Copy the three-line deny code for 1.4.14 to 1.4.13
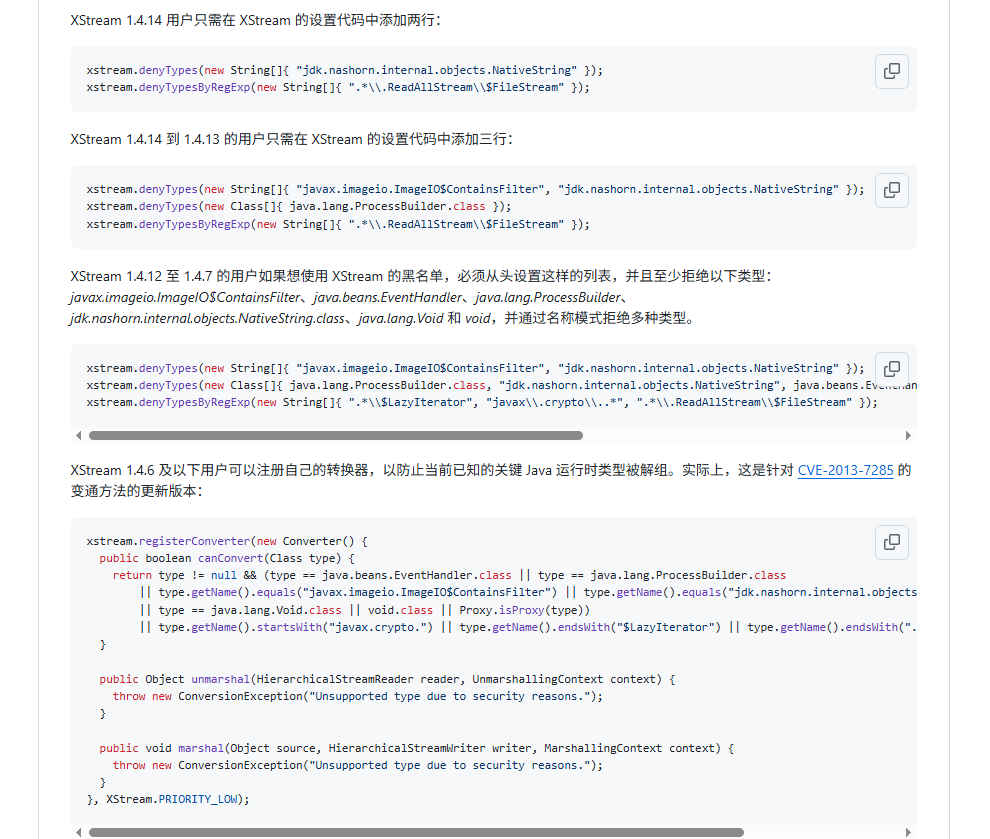This screenshot has width=990, height=839. click(x=892, y=190)
